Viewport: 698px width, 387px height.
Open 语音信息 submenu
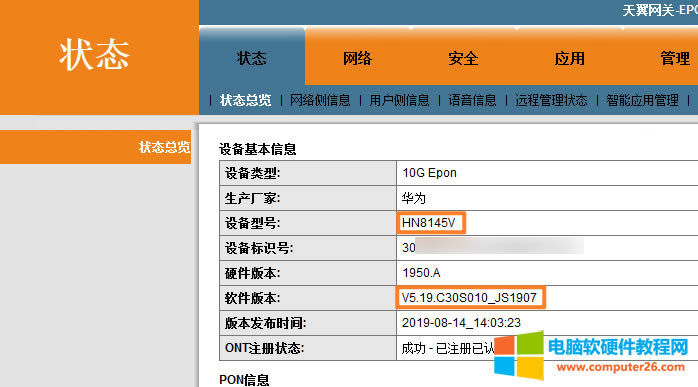(472, 100)
